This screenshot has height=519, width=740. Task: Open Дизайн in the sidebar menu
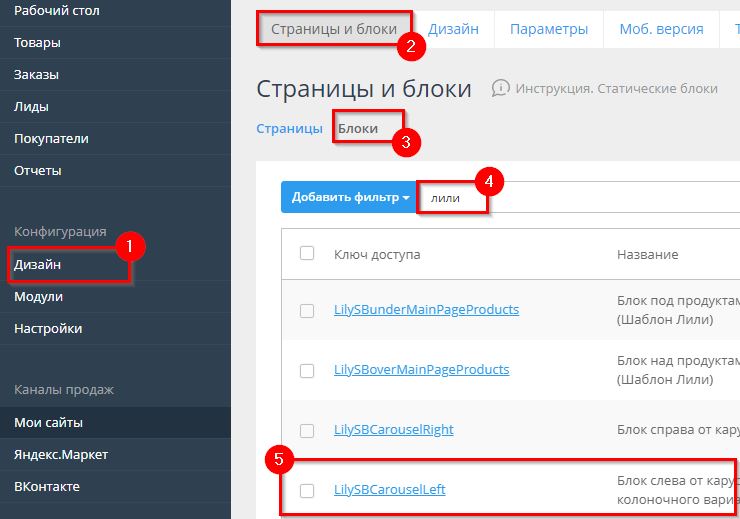38,265
